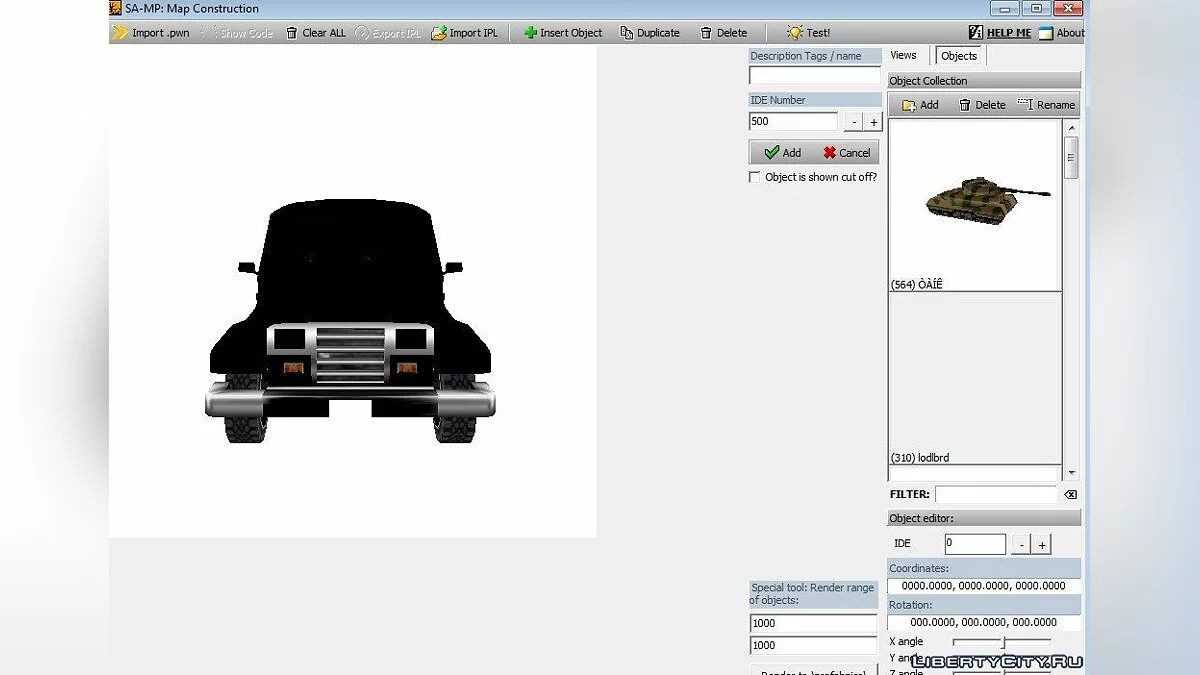Click the green Insert Object plus icon
Viewport: 1200px width, 675px height.
point(531,33)
